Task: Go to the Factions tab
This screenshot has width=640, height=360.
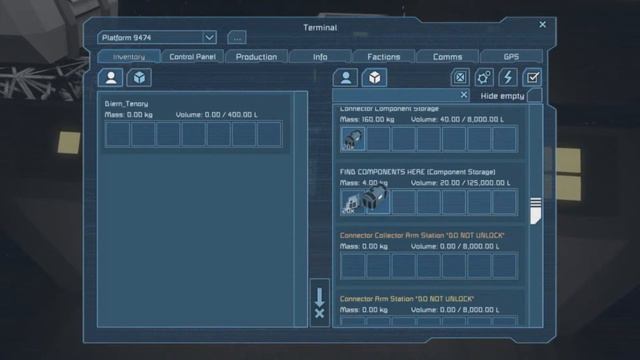Action: pyautogui.click(x=384, y=57)
